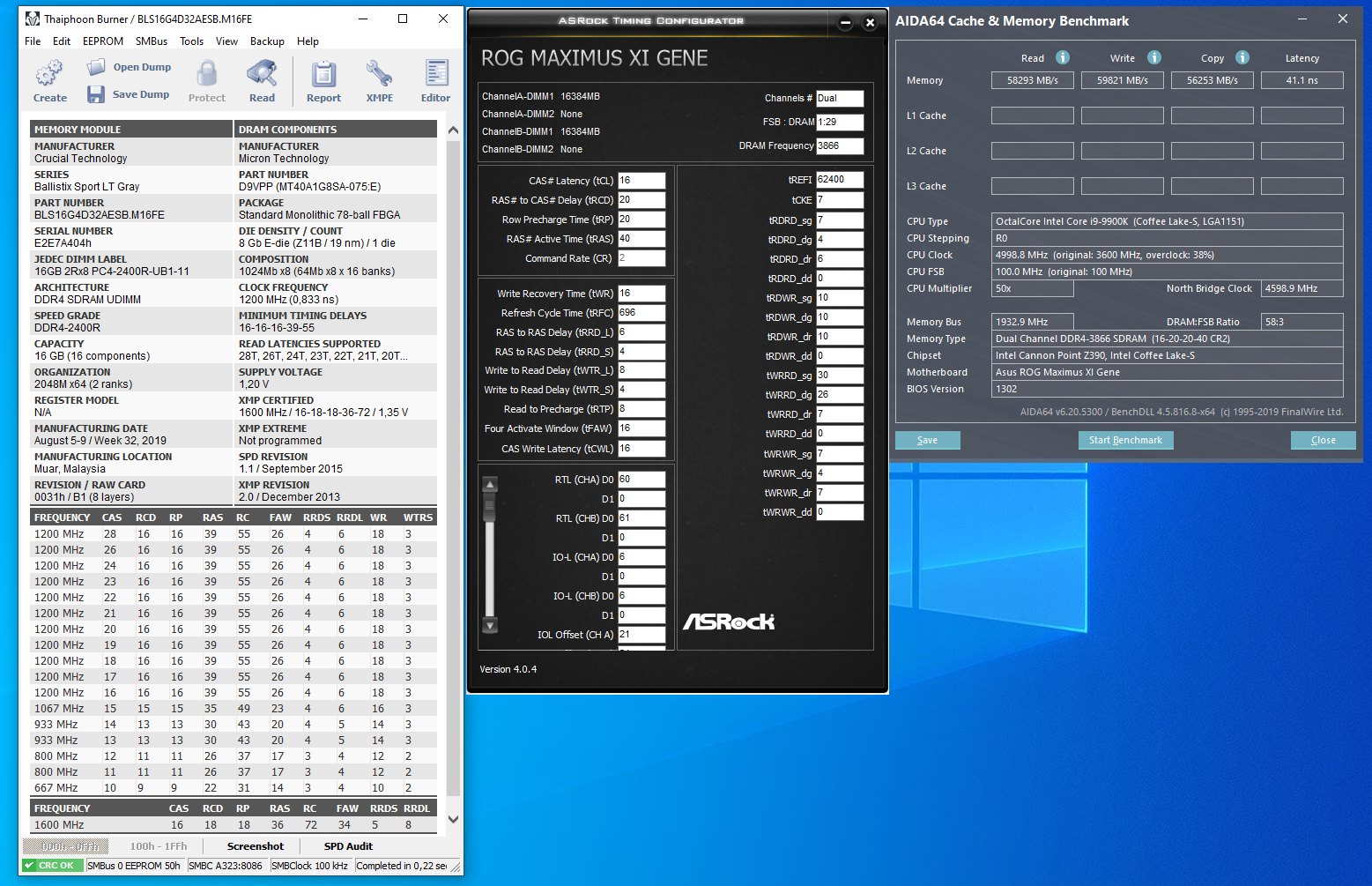Image resolution: width=1372 pixels, height=886 pixels.
Task: Click the info icon next to Read
Action: click(x=1063, y=57)
